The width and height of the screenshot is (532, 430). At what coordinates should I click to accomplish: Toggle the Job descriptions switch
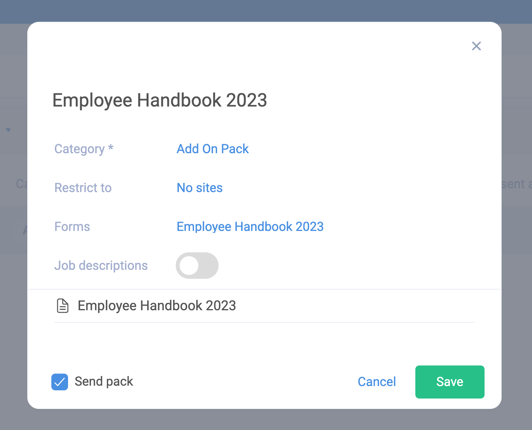[197, 265]
